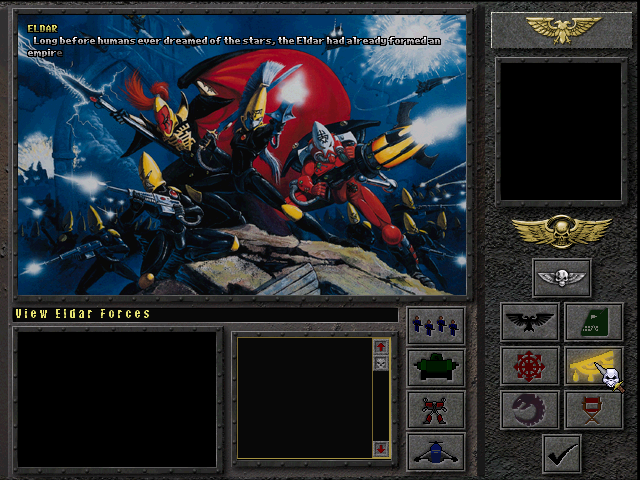Open the director's chair icon
Viewport: 640px width, 480px height.
tap(594, 410)
